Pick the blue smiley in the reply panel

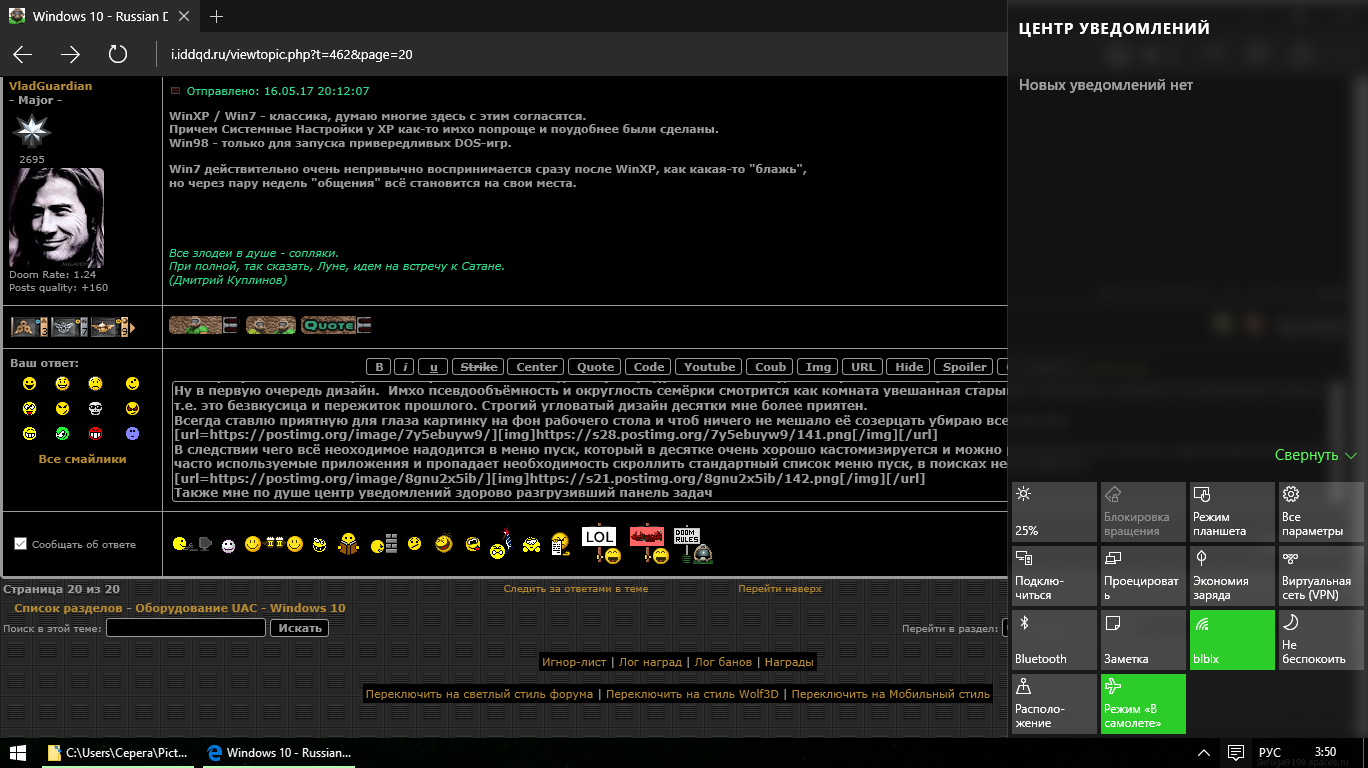pyautogui.click(x=132, y=433)
